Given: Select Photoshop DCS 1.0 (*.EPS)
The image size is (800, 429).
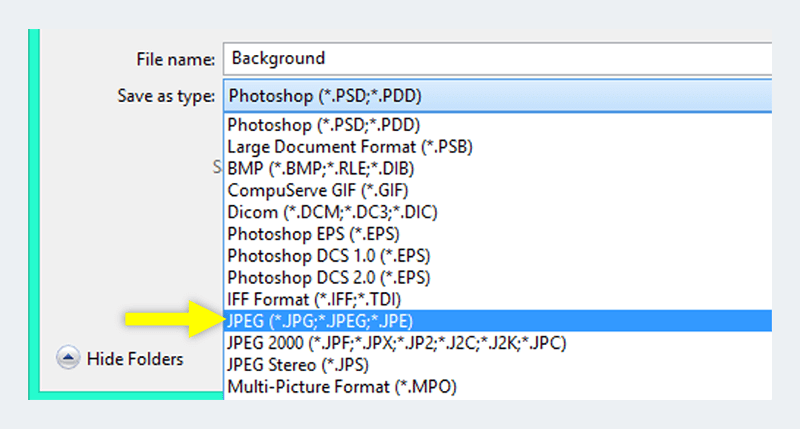Looking at the screenshot, I should [497, 256].
